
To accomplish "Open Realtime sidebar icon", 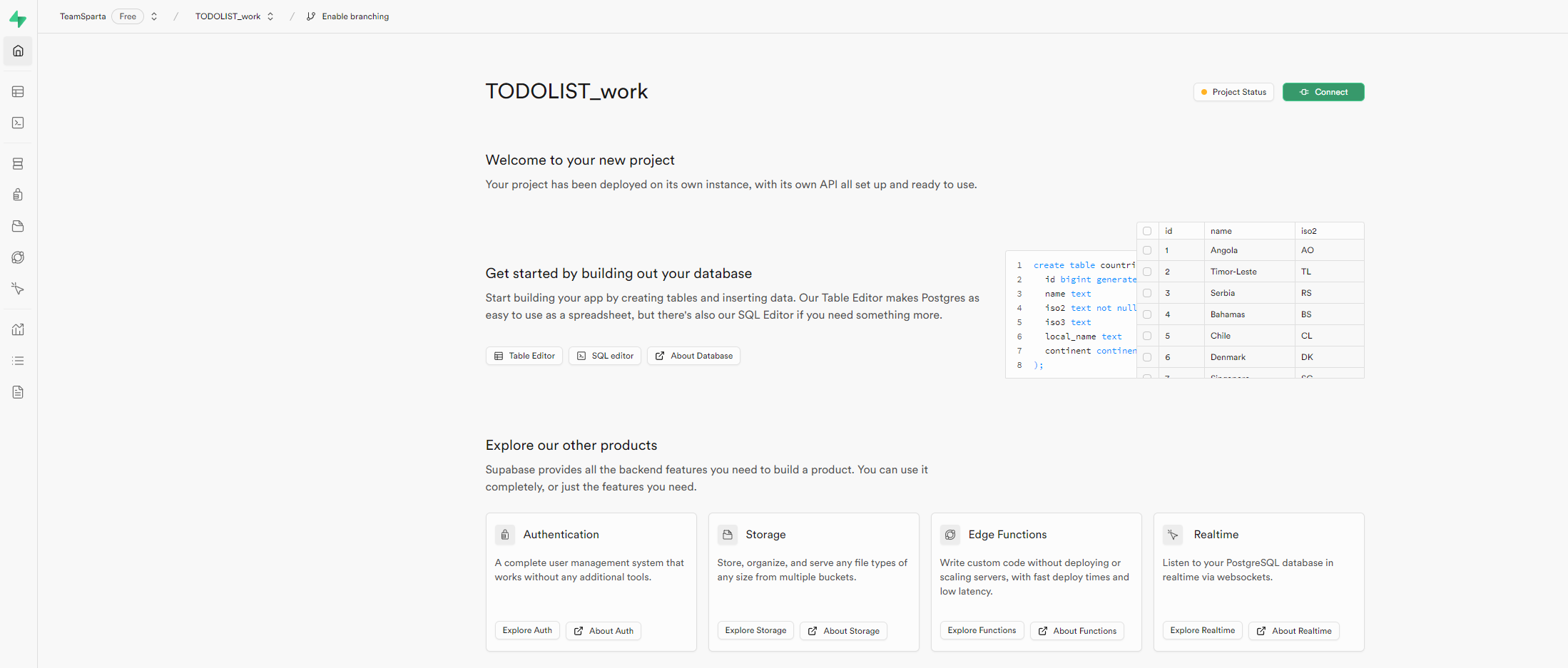I will coord(18,289).
